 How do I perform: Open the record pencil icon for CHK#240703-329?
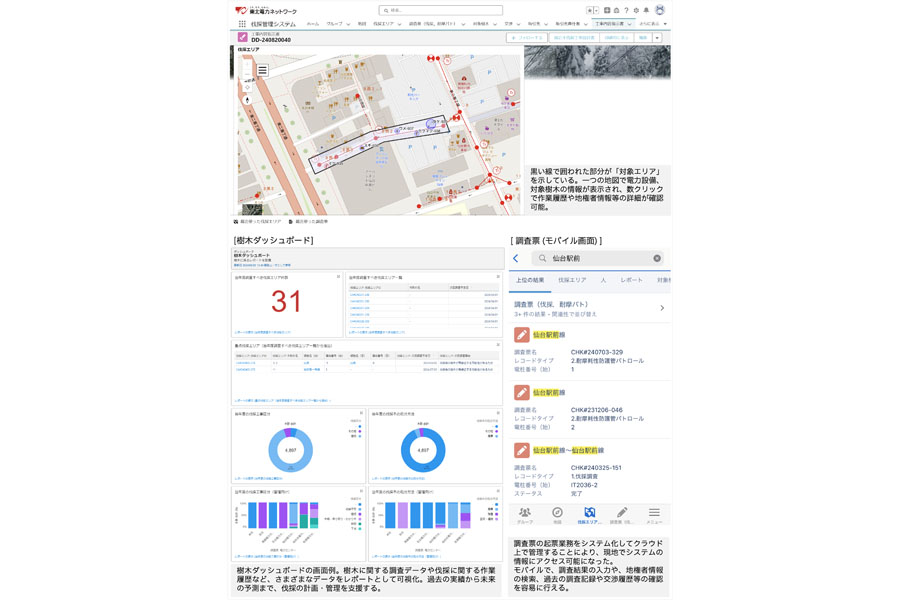522,335
